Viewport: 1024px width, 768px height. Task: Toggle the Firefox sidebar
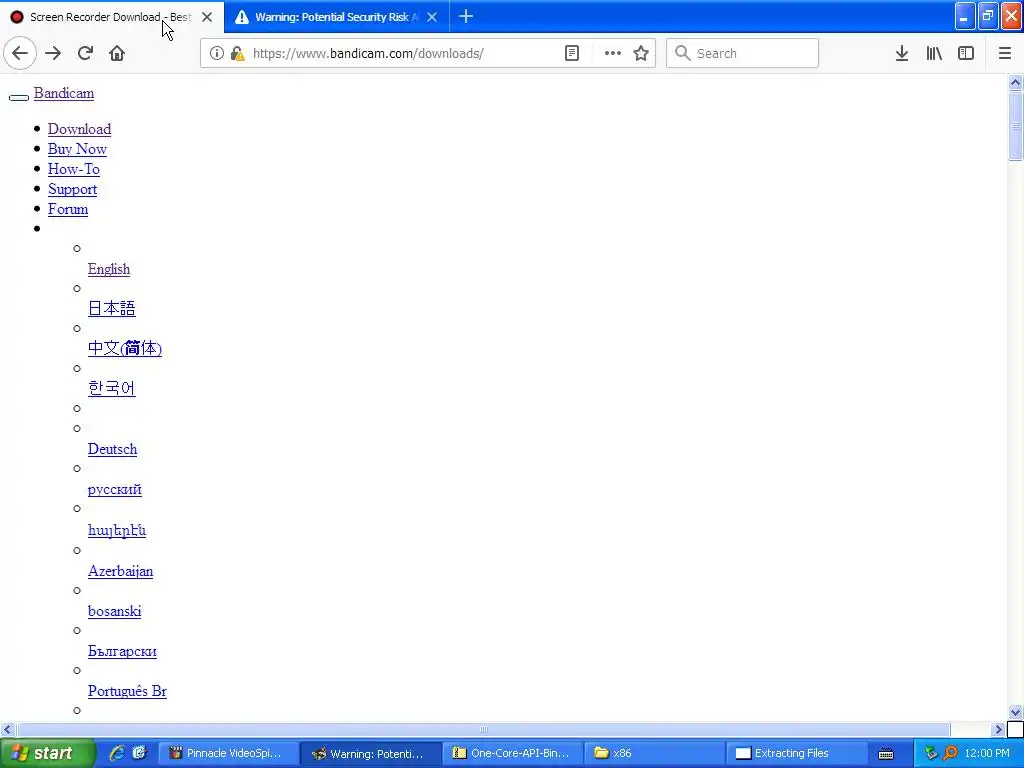966,54
